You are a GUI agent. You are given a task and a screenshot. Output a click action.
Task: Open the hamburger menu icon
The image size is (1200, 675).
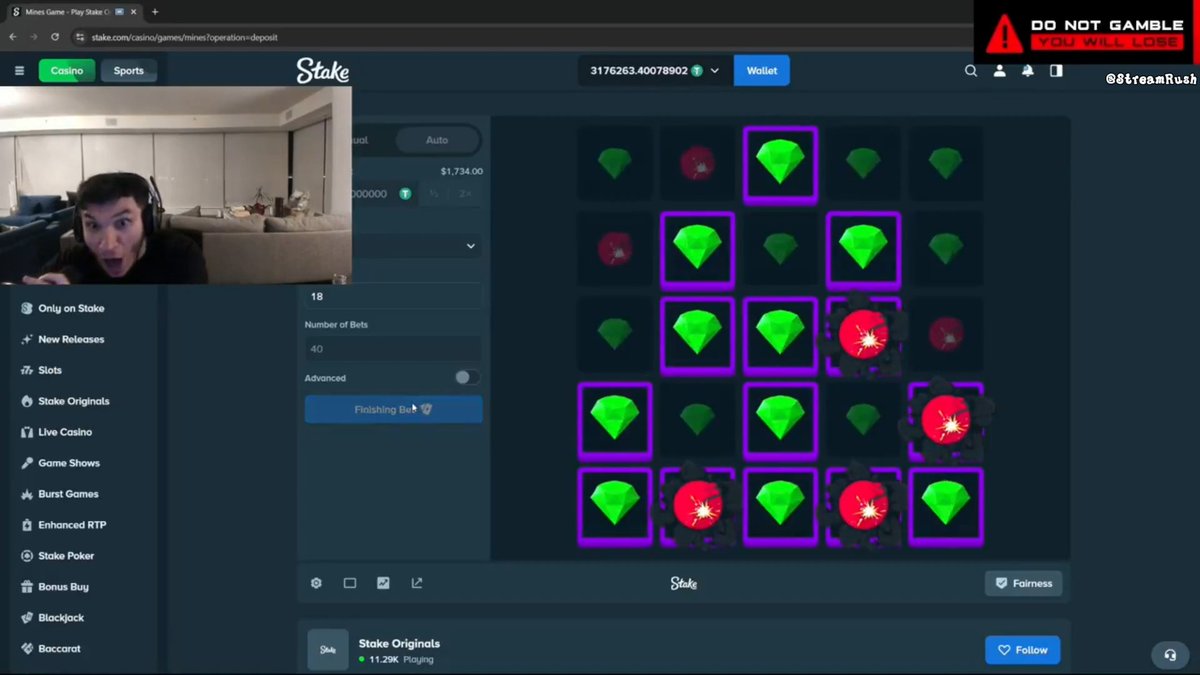[x=19, y=71]
